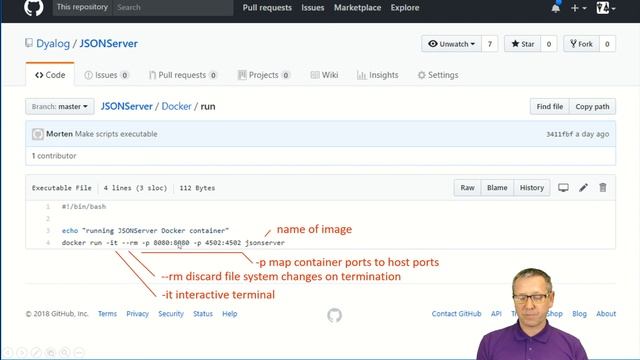Focus the repository search field
The height and width of the screenshot is (360, 640).
172,7
